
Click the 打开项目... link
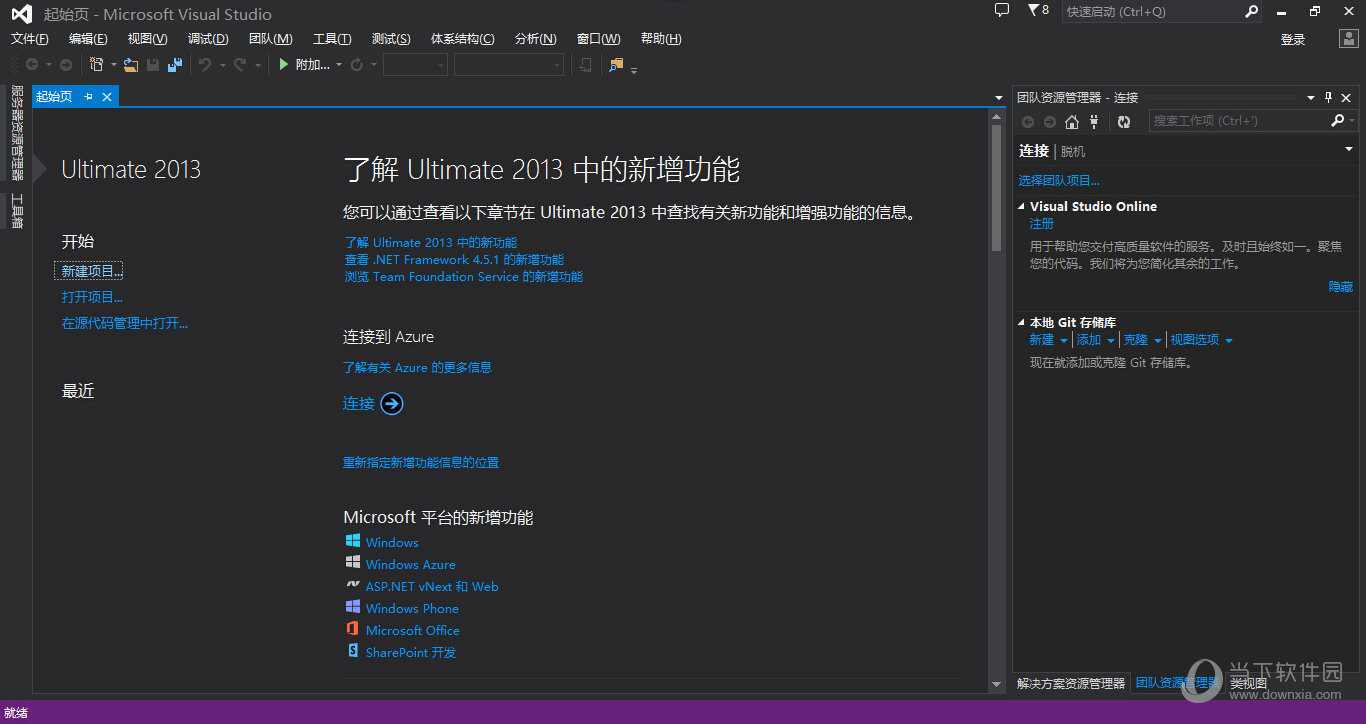click(x=92, y=297)
